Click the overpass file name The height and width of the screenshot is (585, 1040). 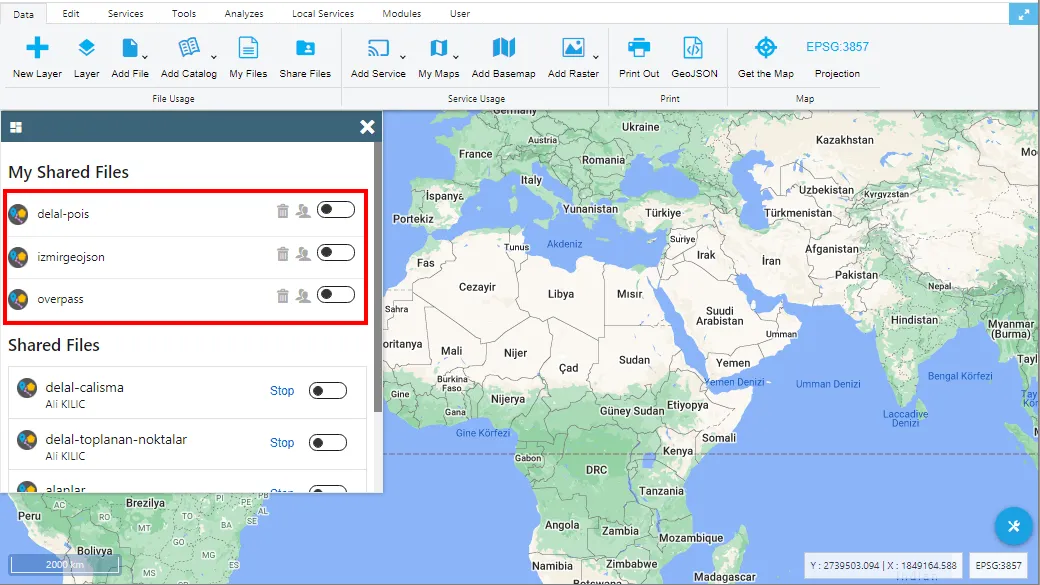coord(60,299)
